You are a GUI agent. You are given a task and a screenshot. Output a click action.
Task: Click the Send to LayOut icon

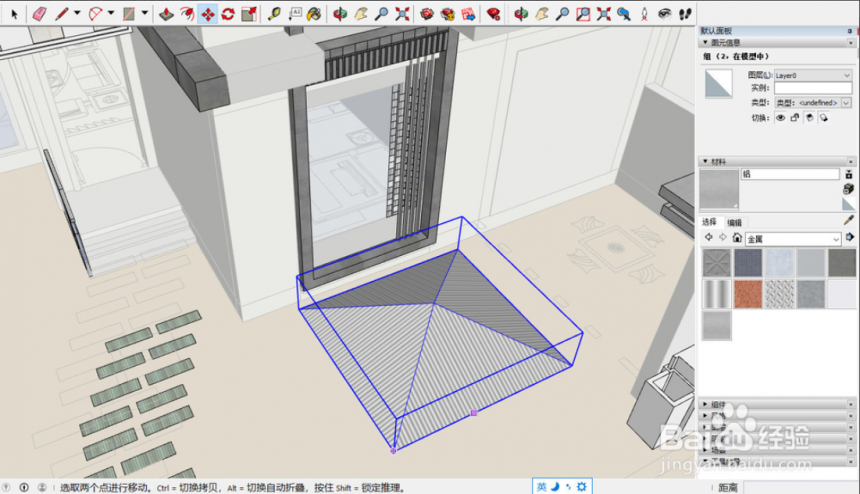click(x=468, y=14)
